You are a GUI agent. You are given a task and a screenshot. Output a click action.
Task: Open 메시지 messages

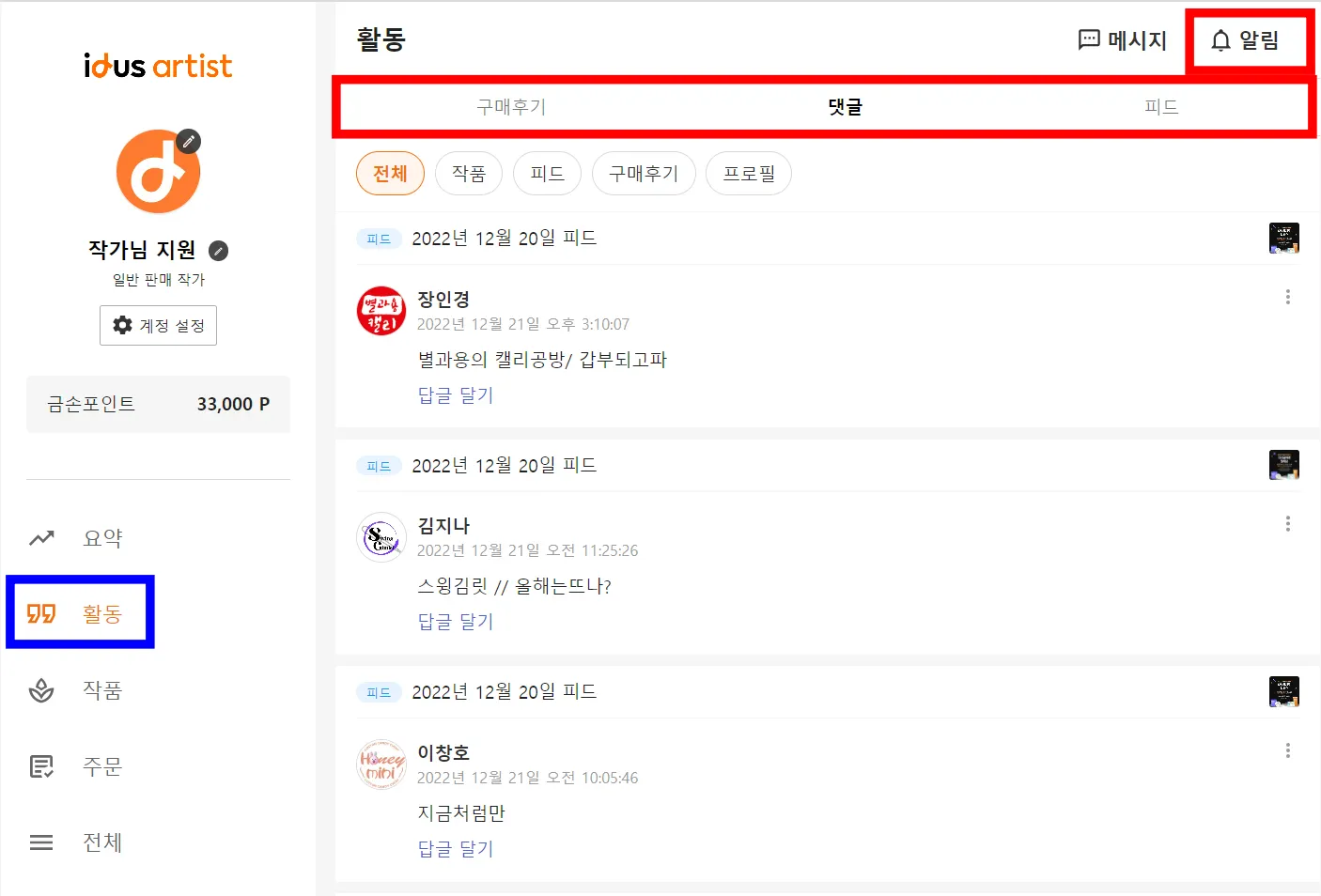(1122, 40)
